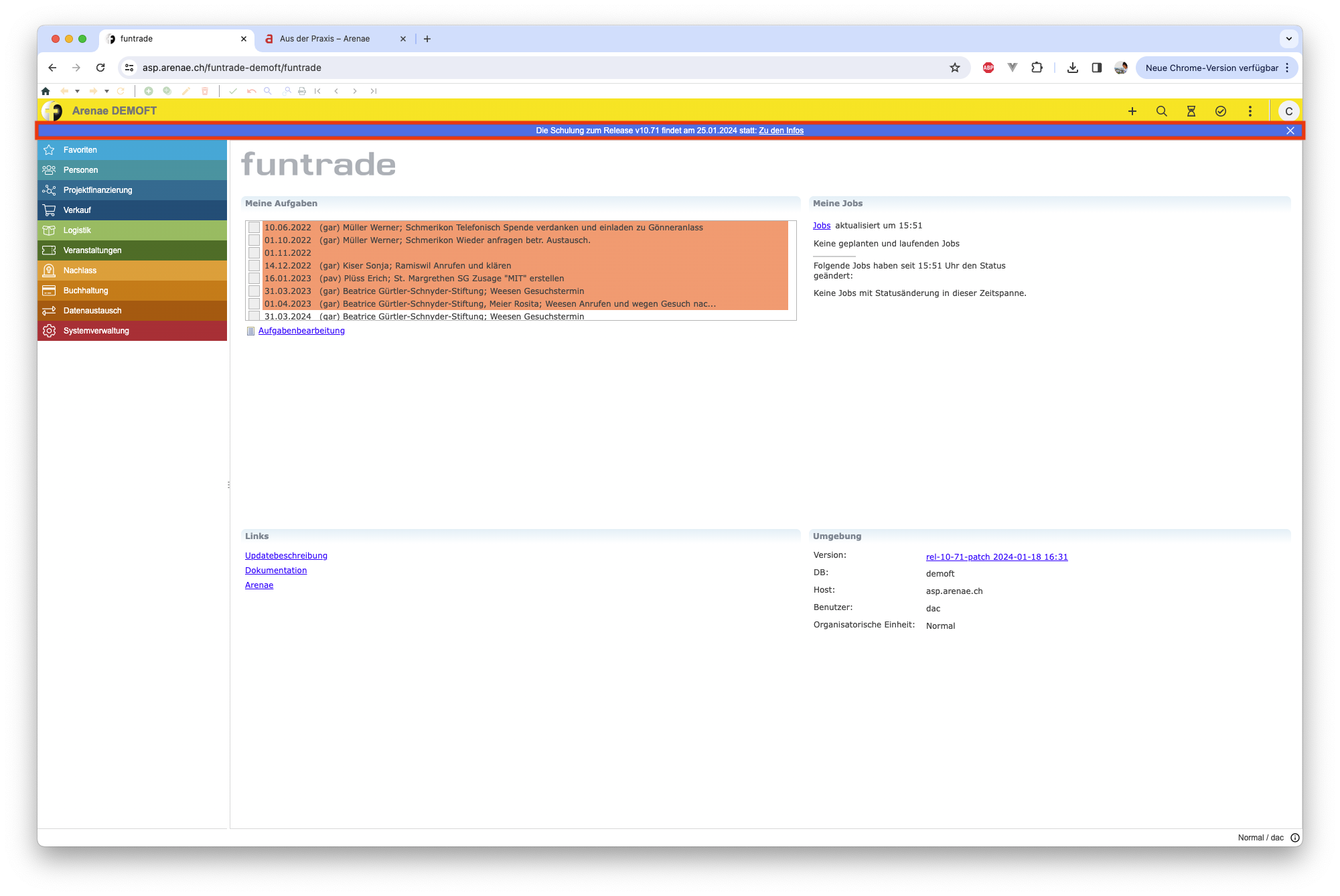
Task: Click the printer icon in toolbar
Action: [302, 91]
